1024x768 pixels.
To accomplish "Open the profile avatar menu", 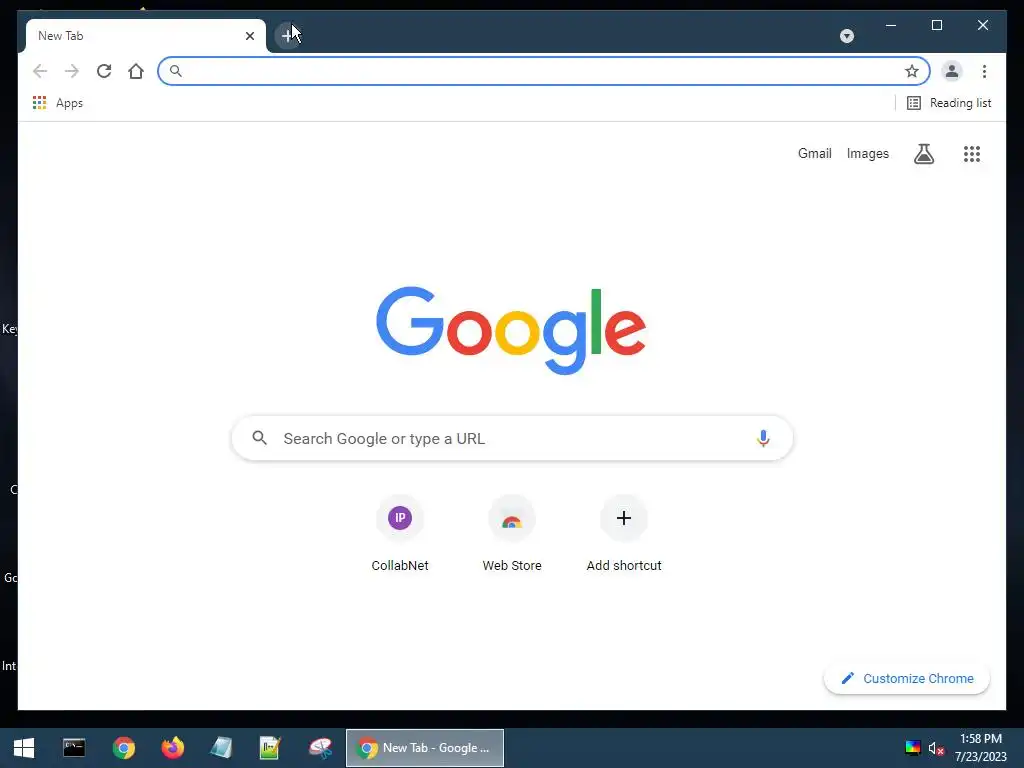I will coord(952,71).
